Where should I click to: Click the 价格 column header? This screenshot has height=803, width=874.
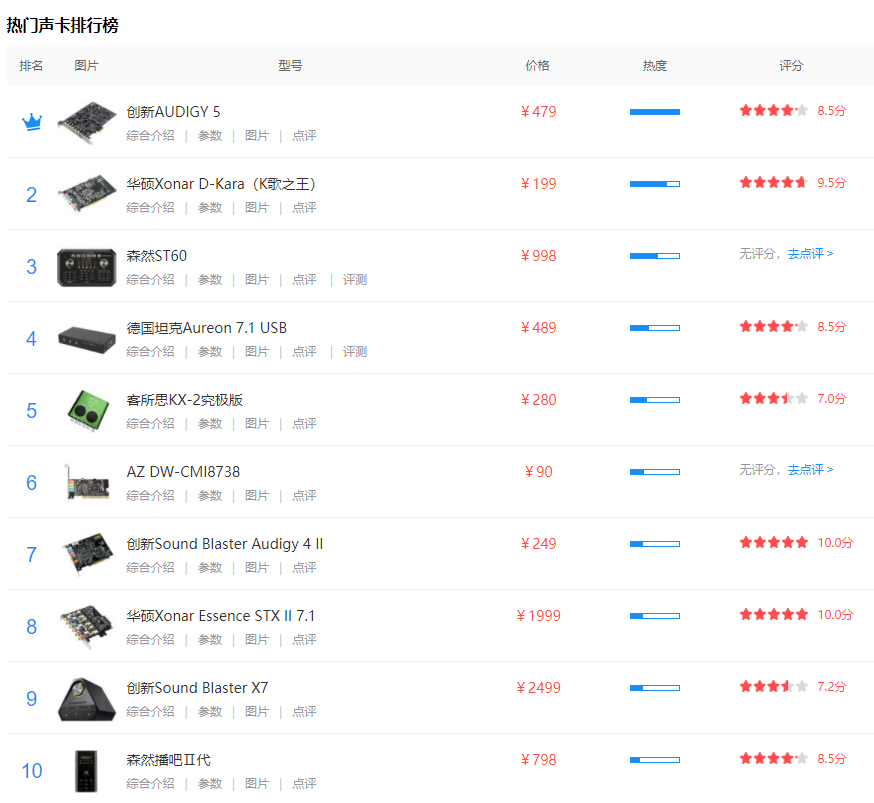537,66
